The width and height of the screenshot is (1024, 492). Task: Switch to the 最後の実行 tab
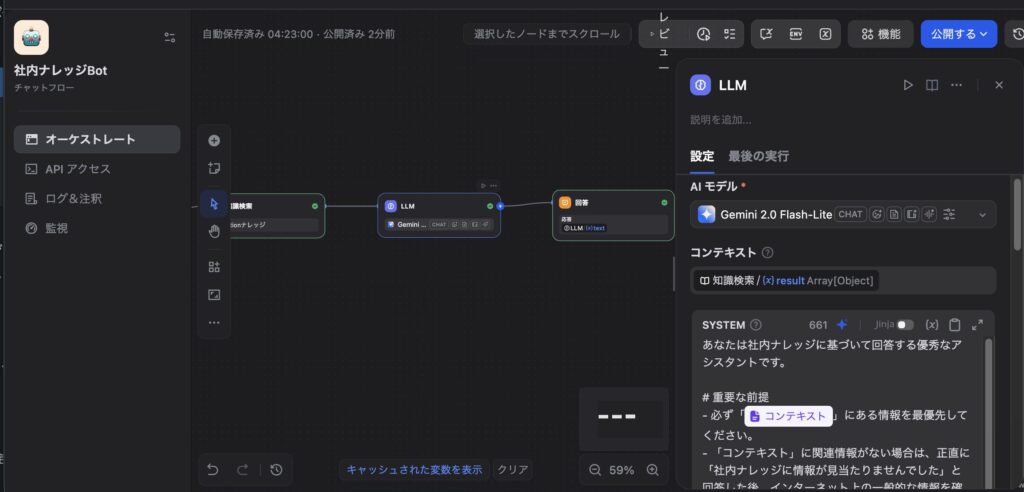(758, 156)
